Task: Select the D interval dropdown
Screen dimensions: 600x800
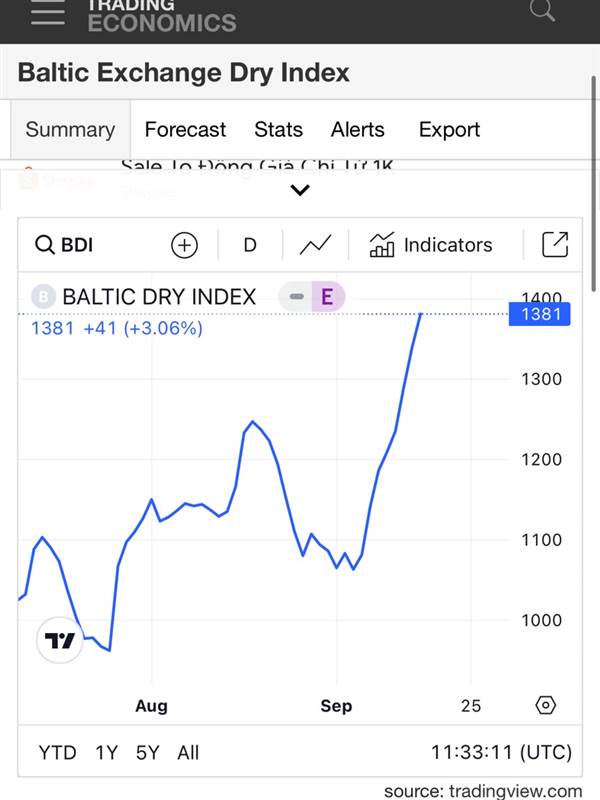Action: (250, 245)
